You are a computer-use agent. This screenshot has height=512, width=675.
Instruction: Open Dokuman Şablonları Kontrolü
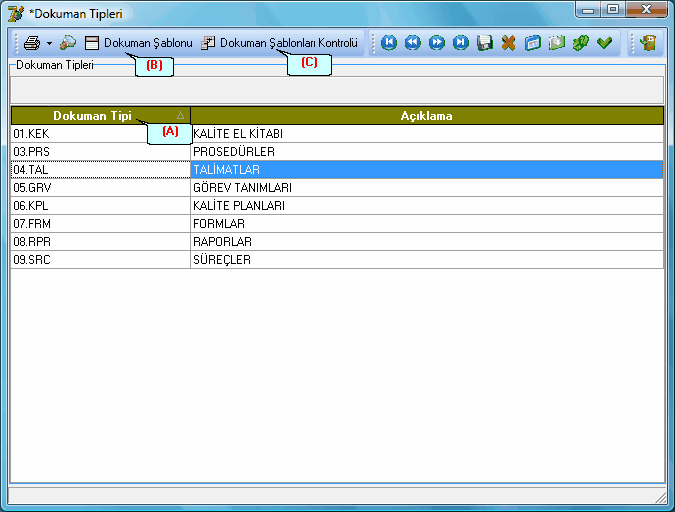coord(279,43)
